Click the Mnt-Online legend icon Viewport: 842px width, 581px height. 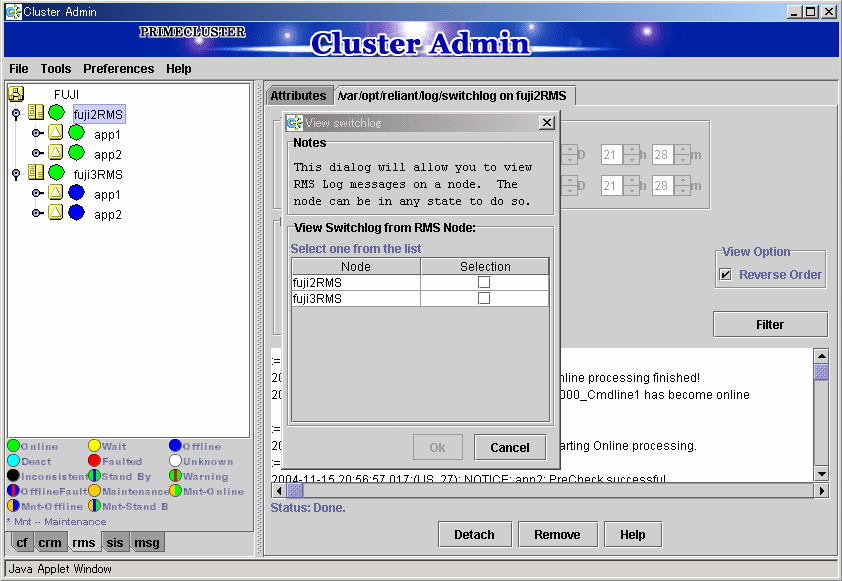(x=175, y=491)
